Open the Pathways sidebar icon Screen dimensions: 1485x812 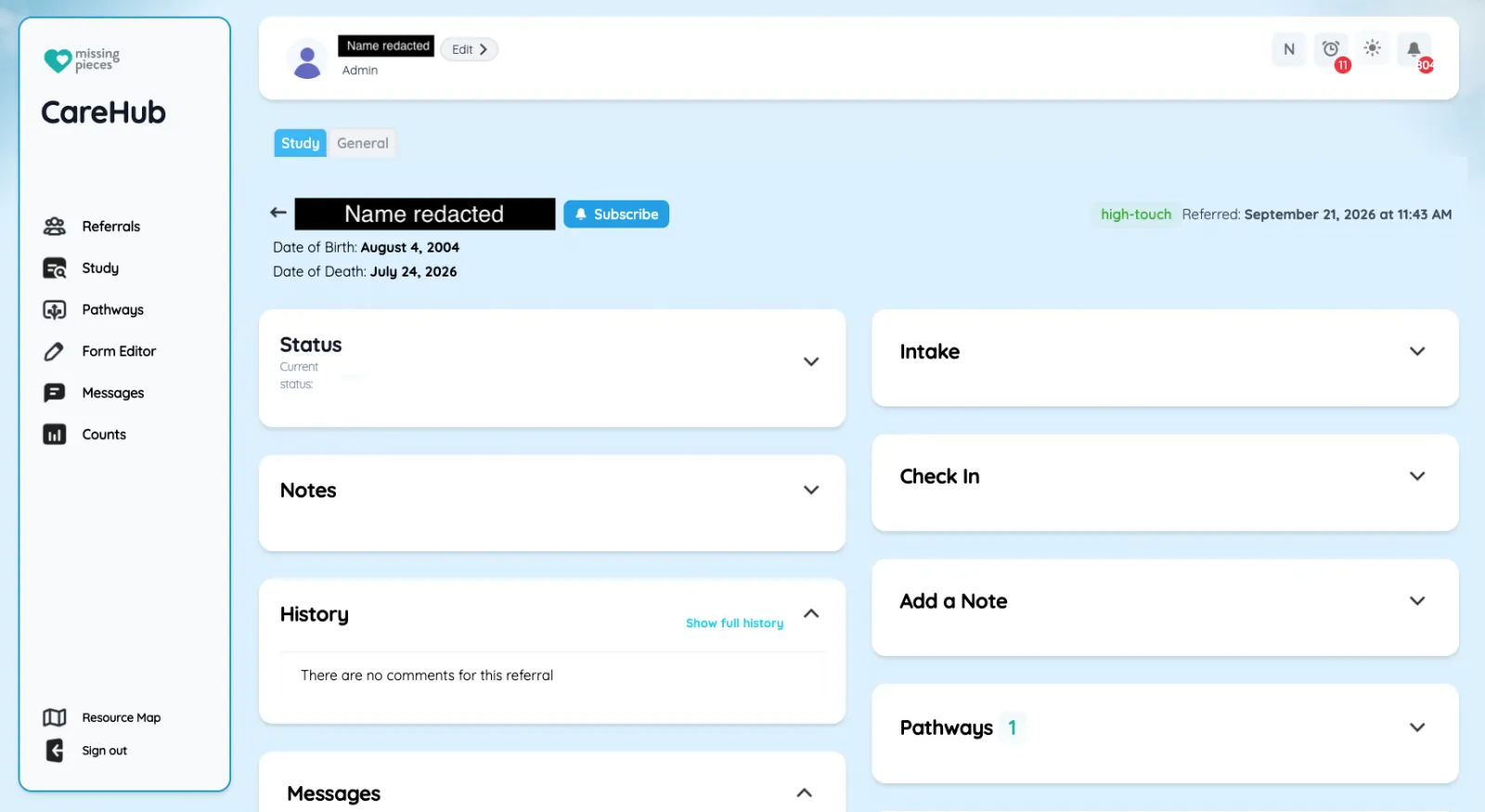click(55, 310)
